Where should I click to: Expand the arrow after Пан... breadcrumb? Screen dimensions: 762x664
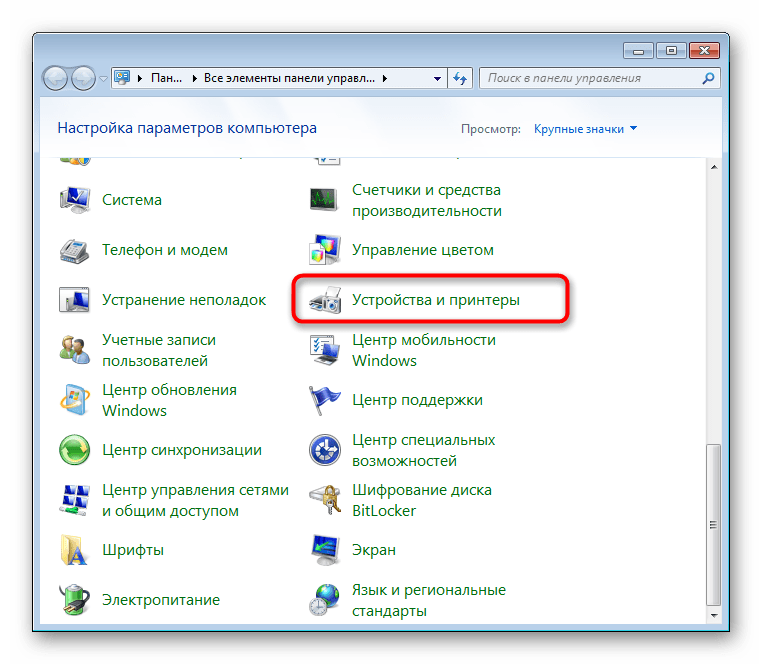tap(194, 78)
